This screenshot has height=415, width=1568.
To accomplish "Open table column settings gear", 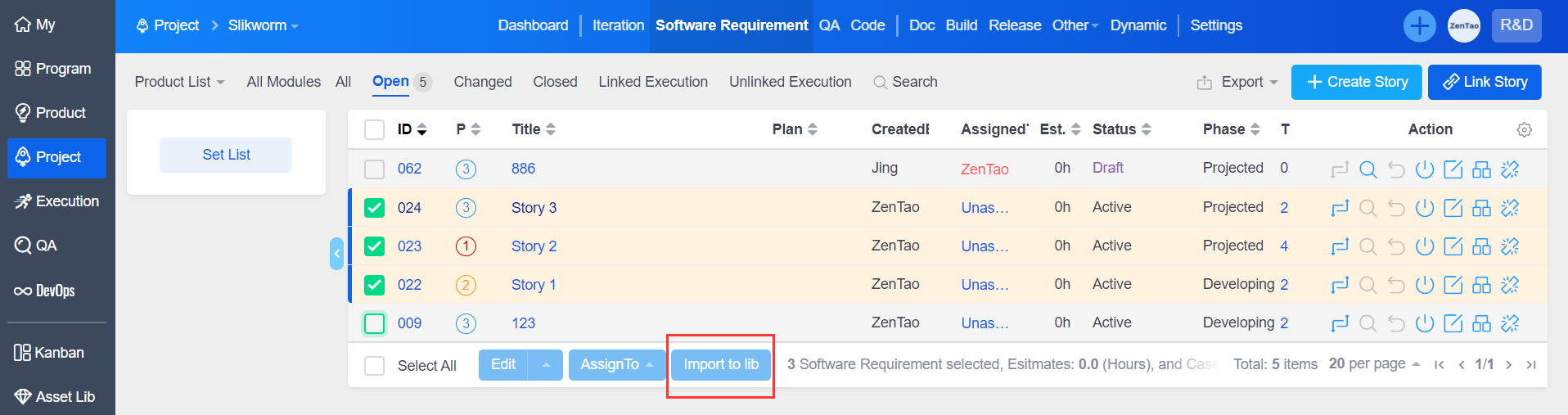I will (x=1524, y=129).
